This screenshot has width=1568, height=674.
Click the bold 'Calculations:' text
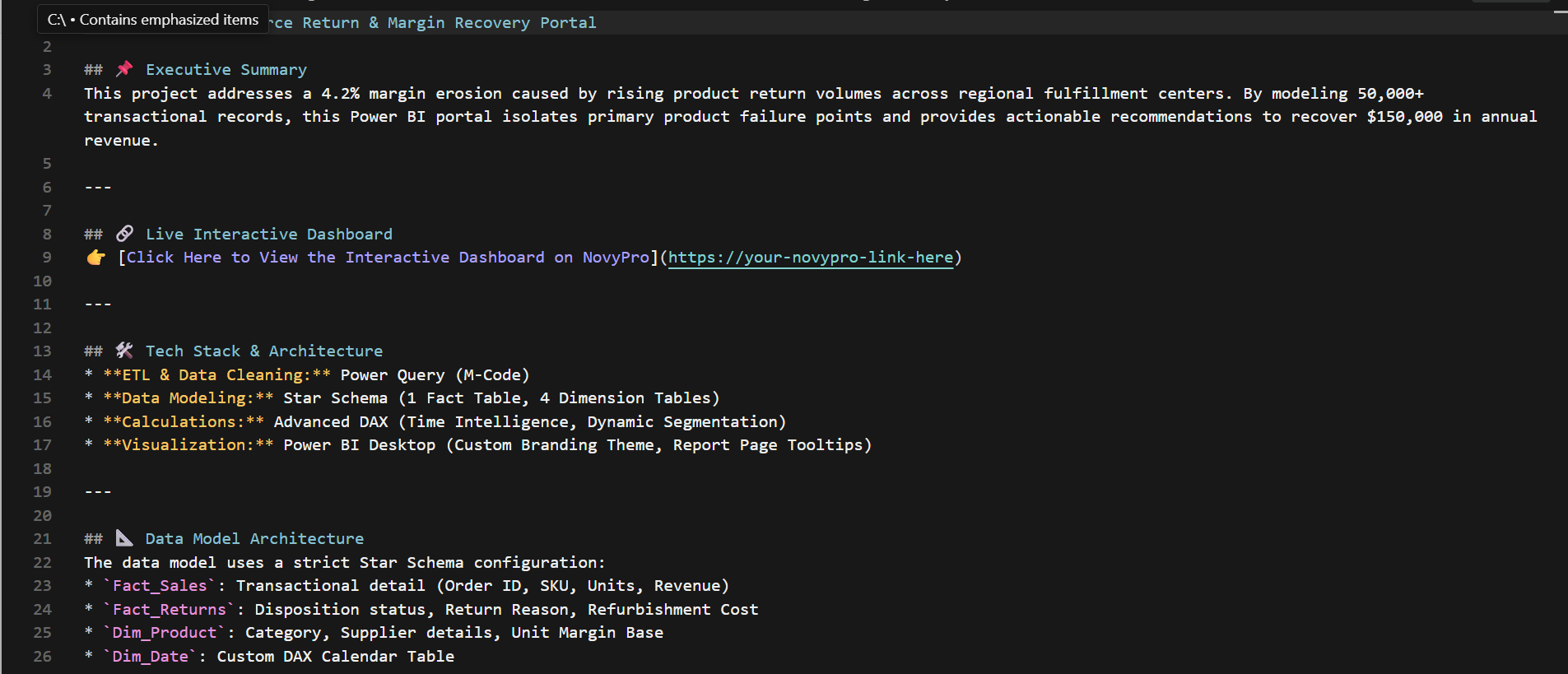(184, 422)
